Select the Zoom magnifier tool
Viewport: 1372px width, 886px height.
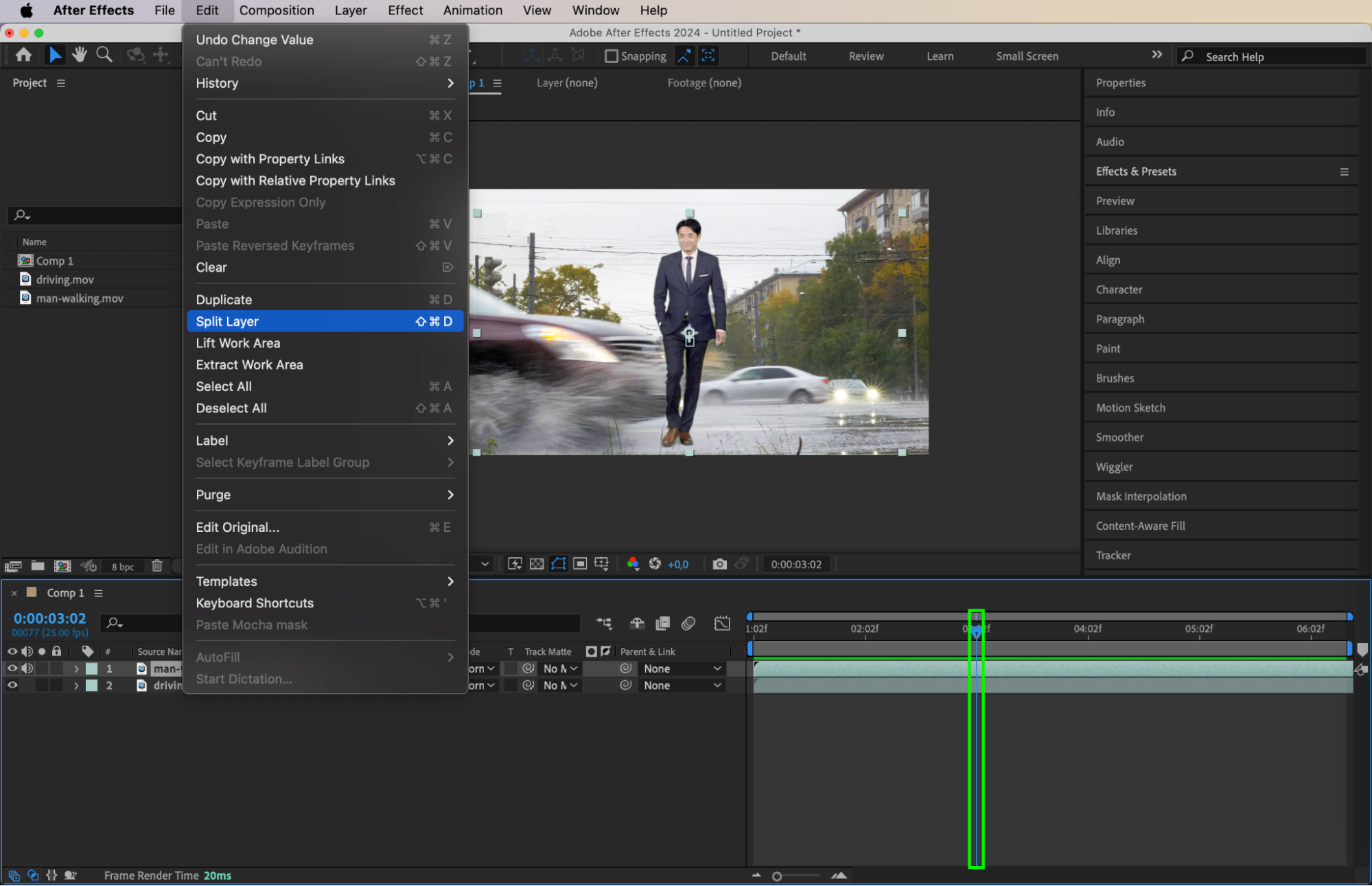(104, 55)
